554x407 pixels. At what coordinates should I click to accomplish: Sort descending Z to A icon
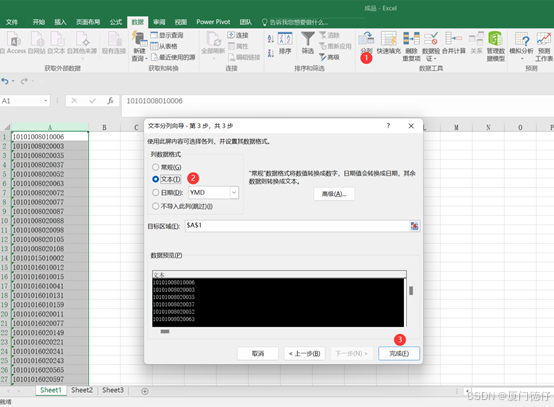pyautogui.click(x=271, y=53)
